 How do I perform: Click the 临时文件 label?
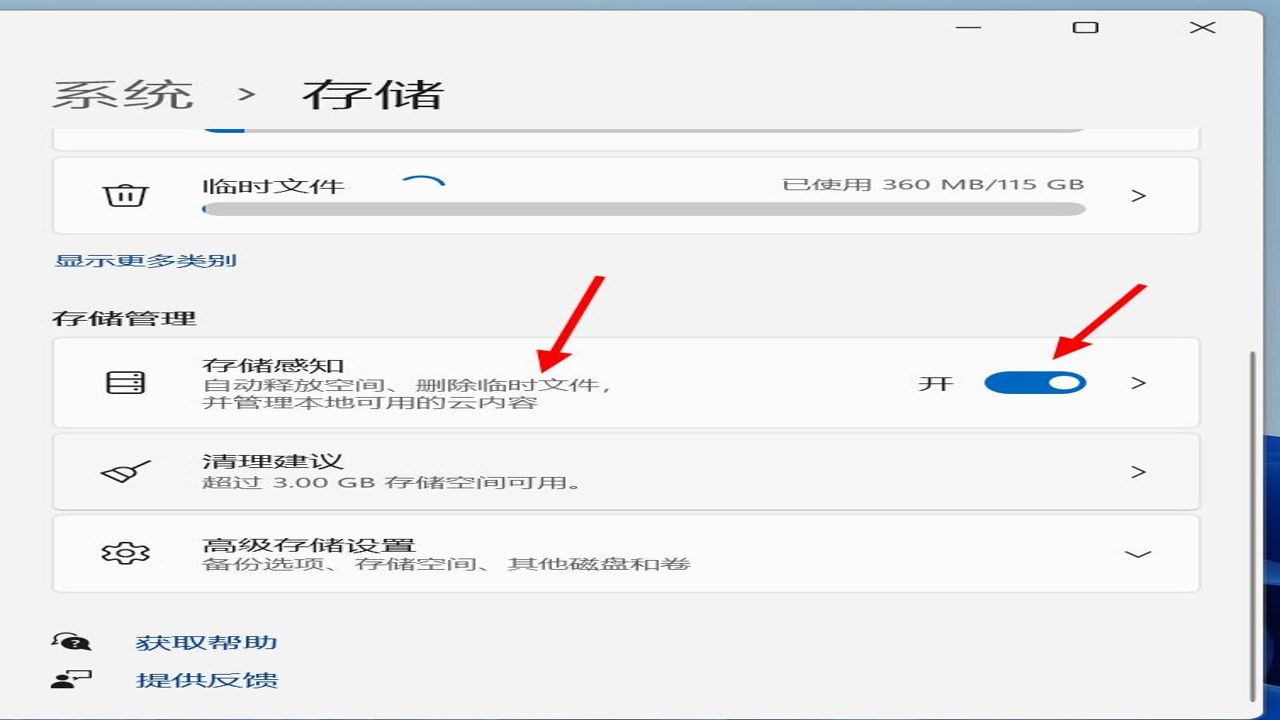(273, 186)
